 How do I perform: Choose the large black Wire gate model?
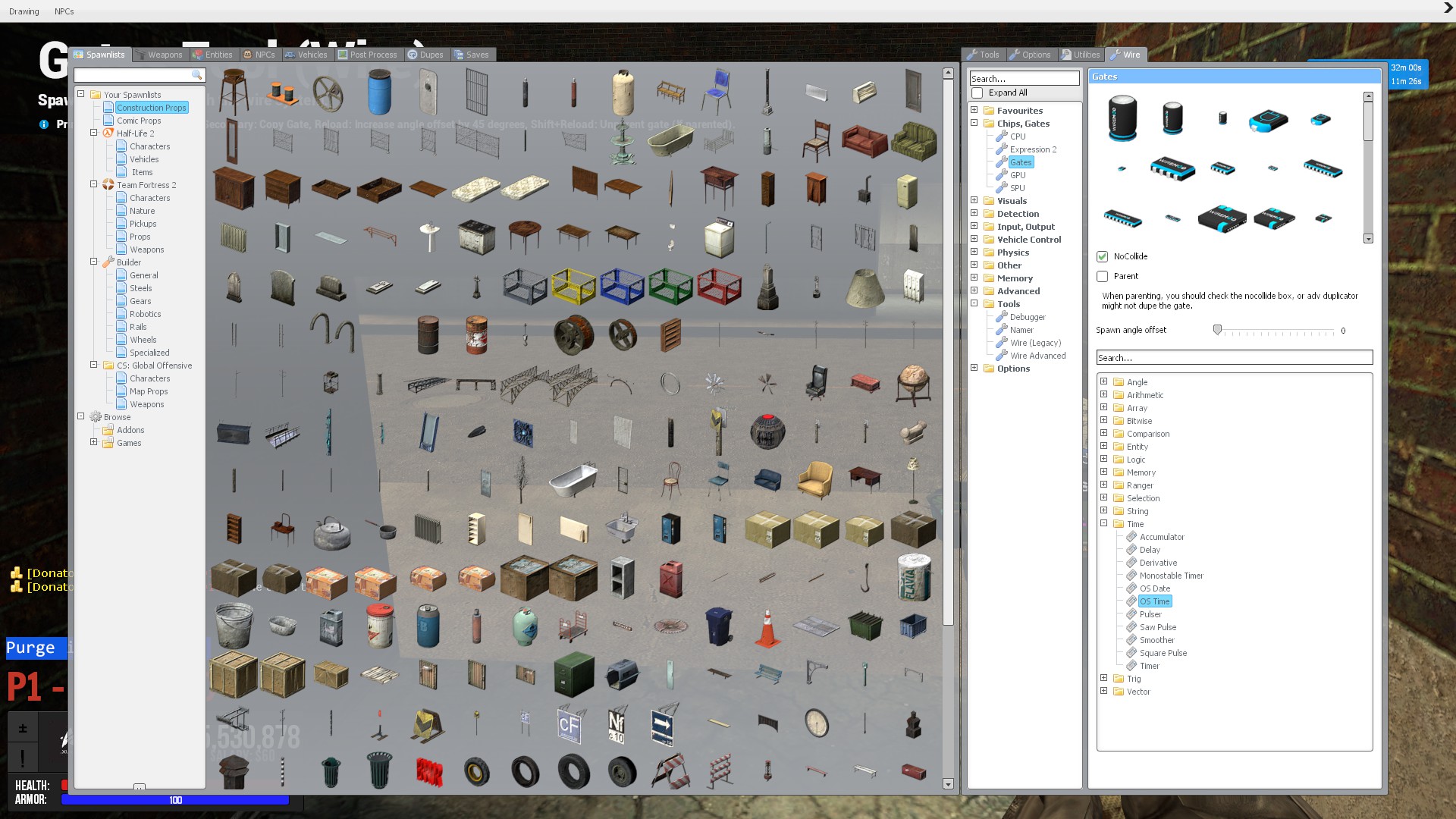pos(1122,118)
